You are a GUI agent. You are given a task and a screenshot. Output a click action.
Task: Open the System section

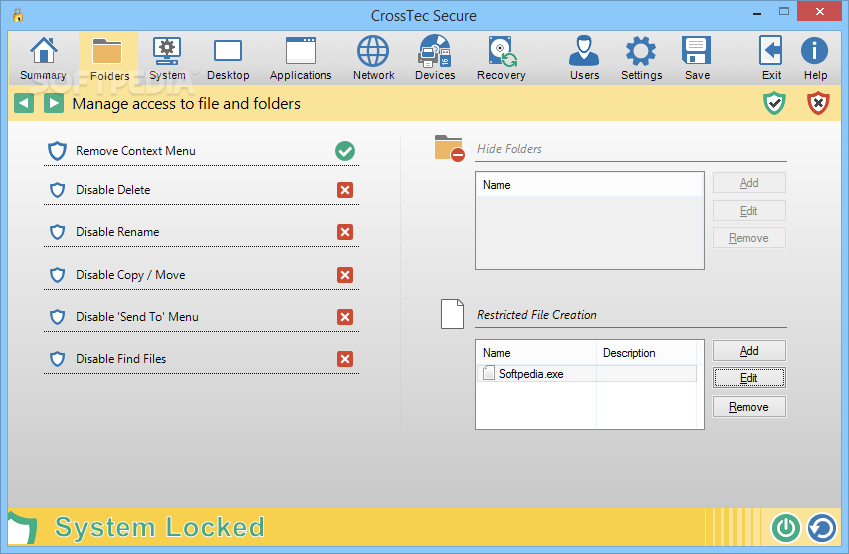[167, 58]
